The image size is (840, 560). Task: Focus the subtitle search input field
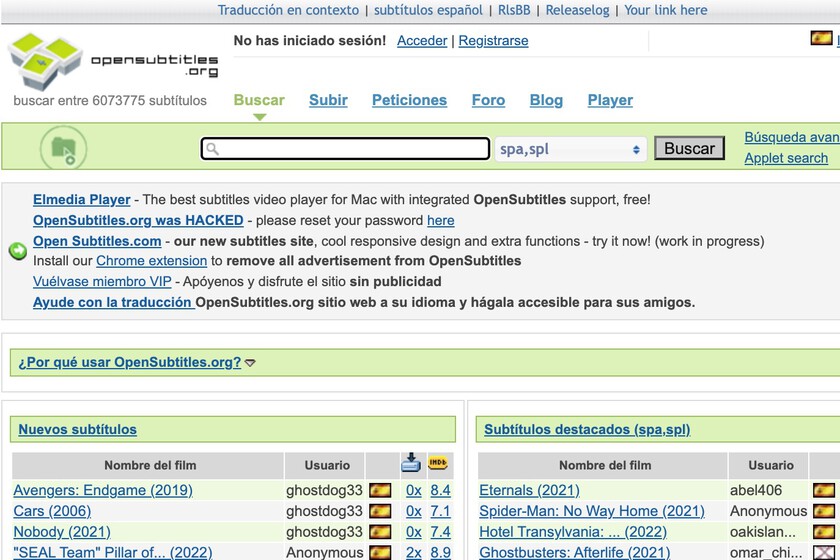(x=345, y=148)
